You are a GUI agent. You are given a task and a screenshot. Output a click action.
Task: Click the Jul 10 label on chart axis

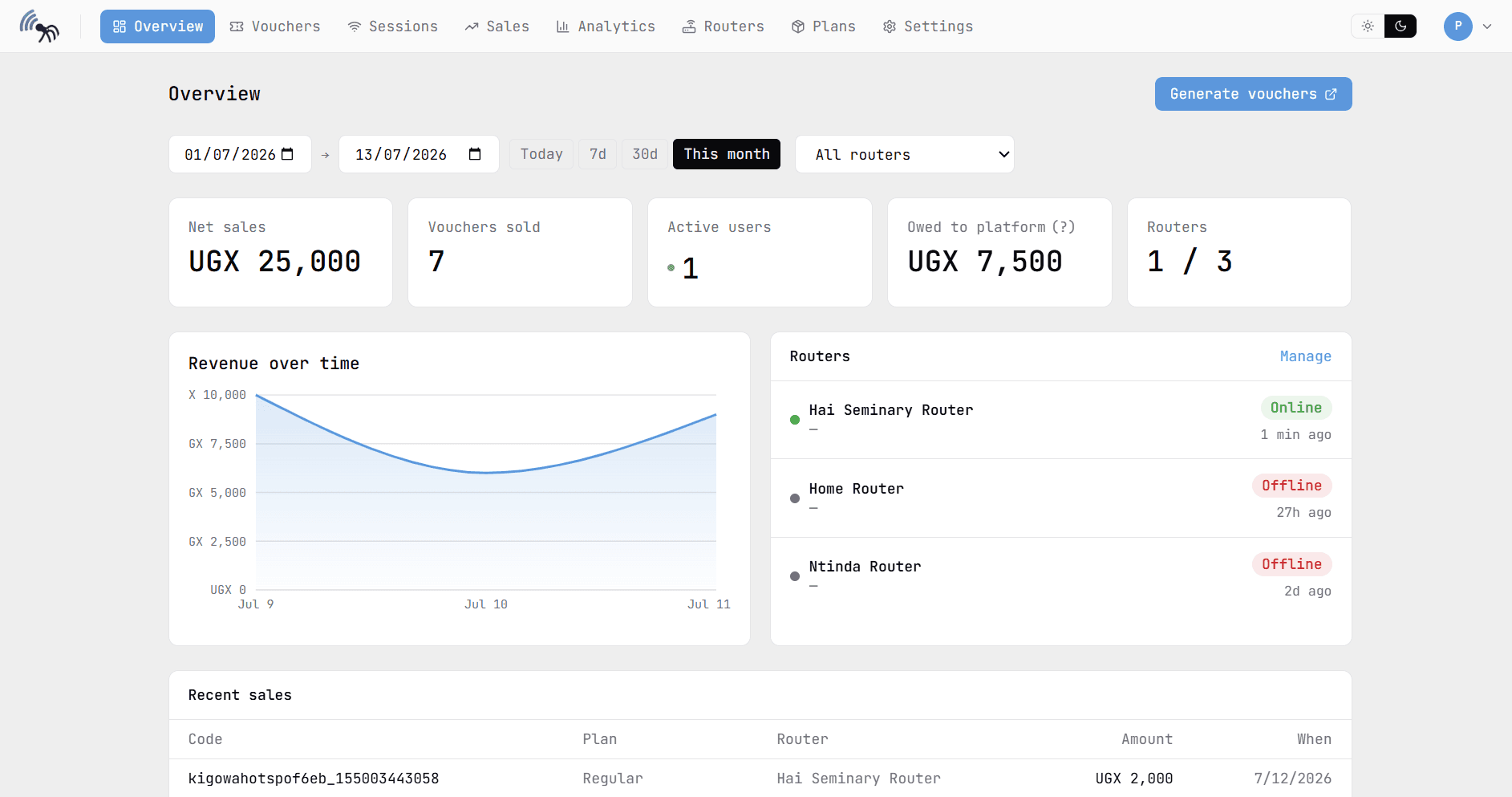click(x=486, y=604)
